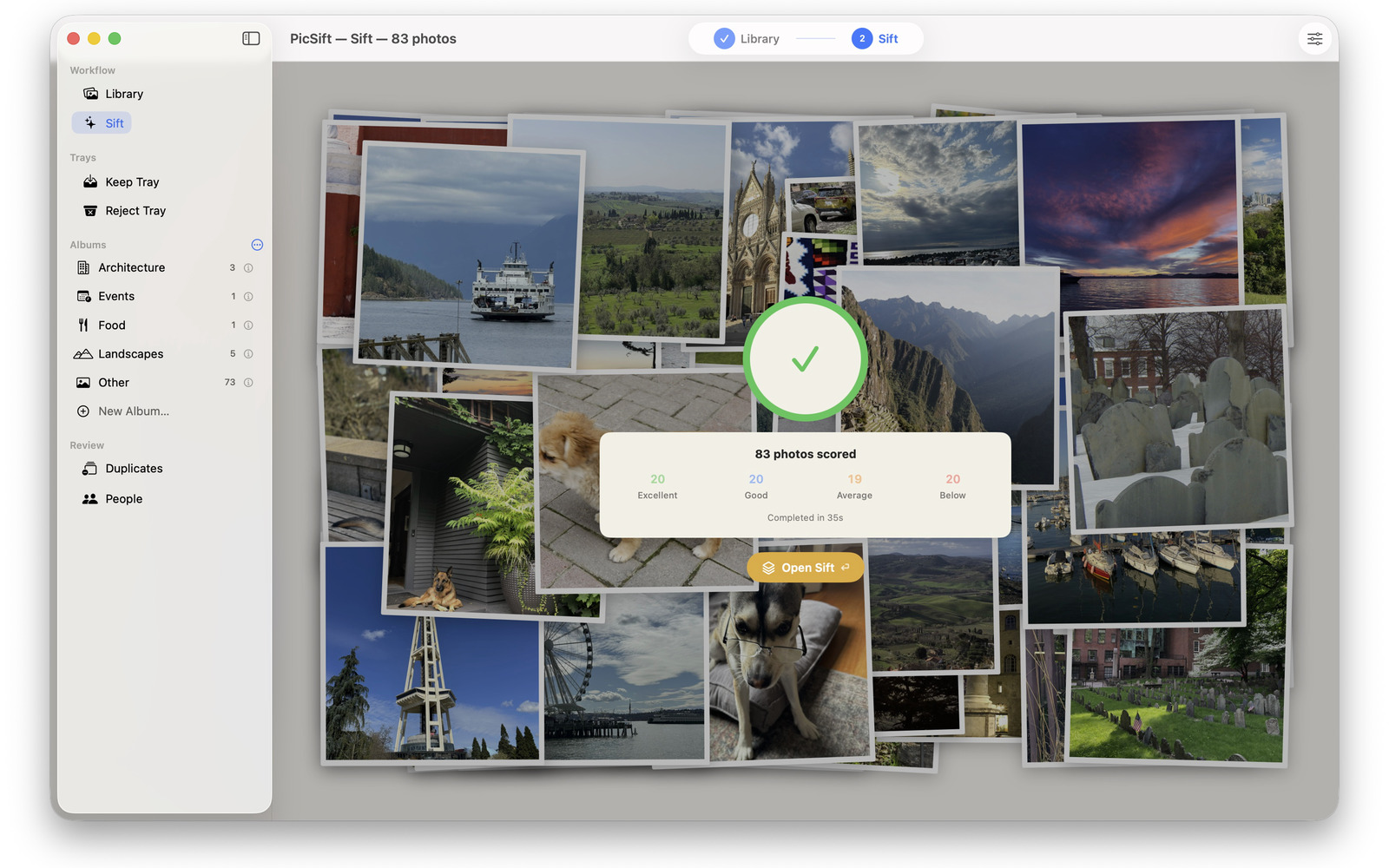This screenshot has height=868, width=1389.
Task: Click the Open Sift button
Action: pos(806,568)
